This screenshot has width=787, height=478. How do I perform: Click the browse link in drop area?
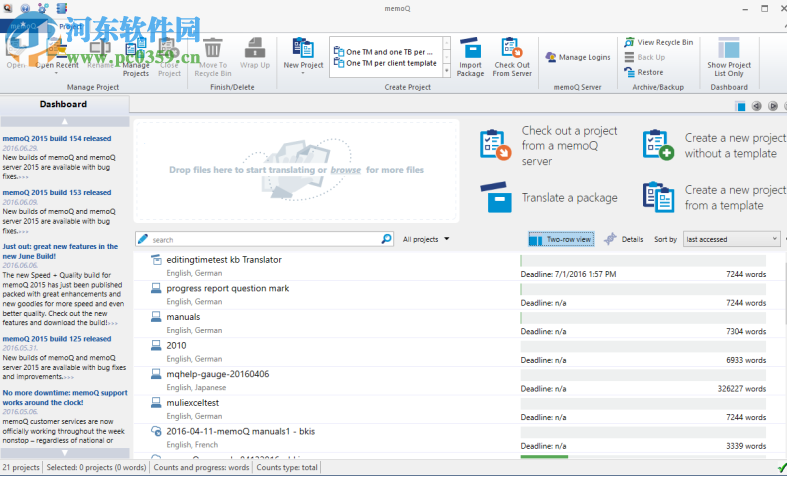[x=345, y=170]
